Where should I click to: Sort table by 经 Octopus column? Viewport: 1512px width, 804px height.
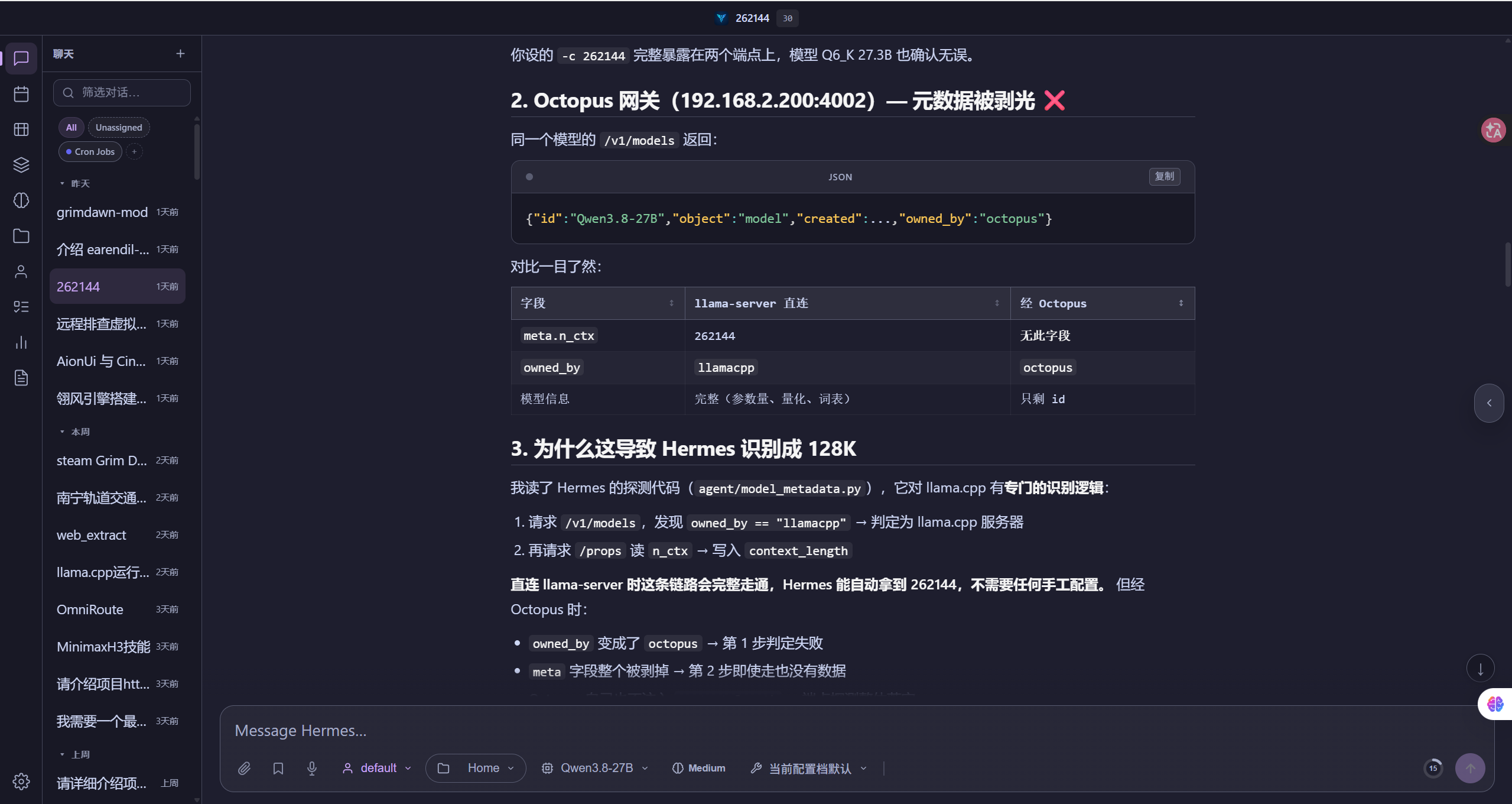tap(1103, 303)
